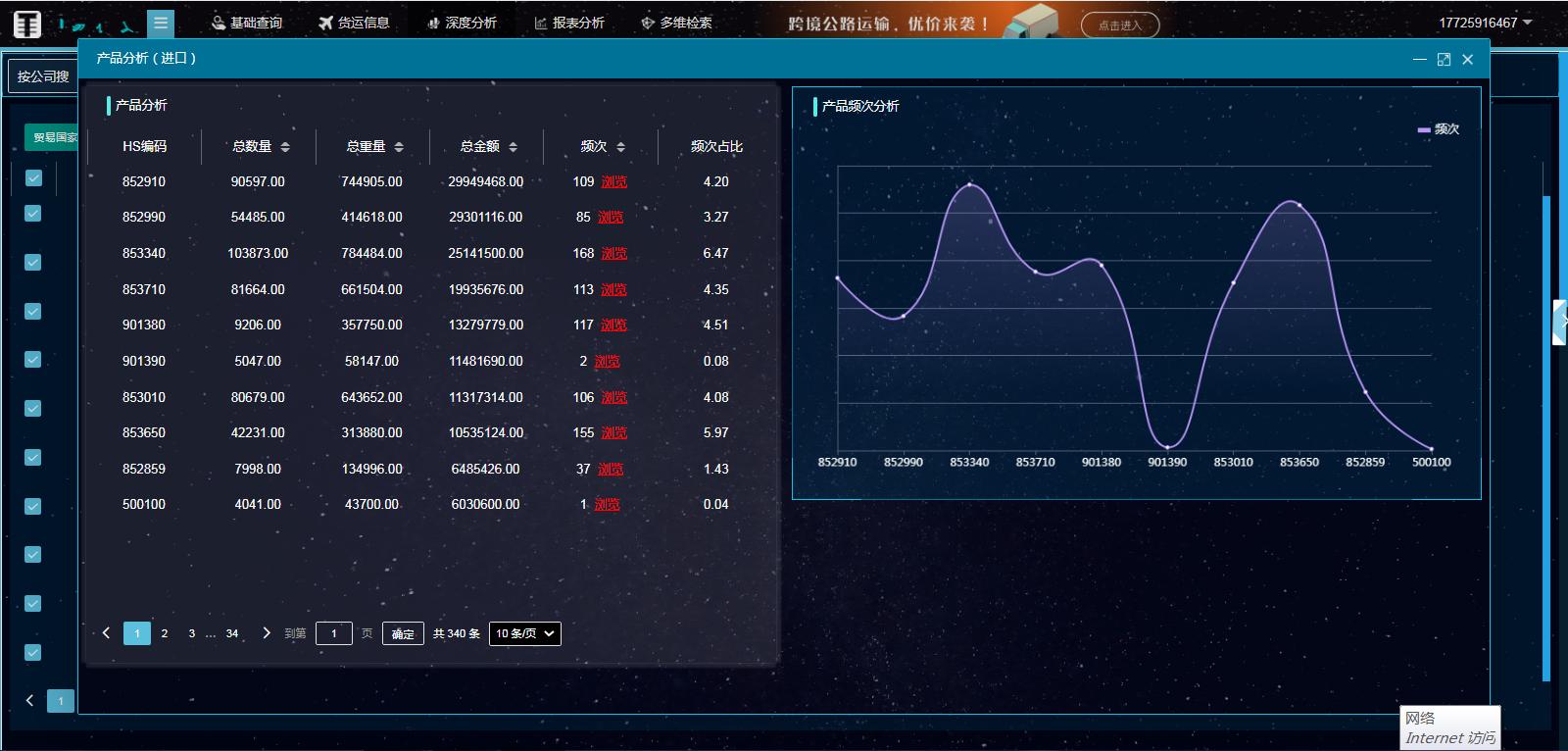Select HS code cell 853340
1568x751 pixels.
pyautogui.click(x=144, y=254)
